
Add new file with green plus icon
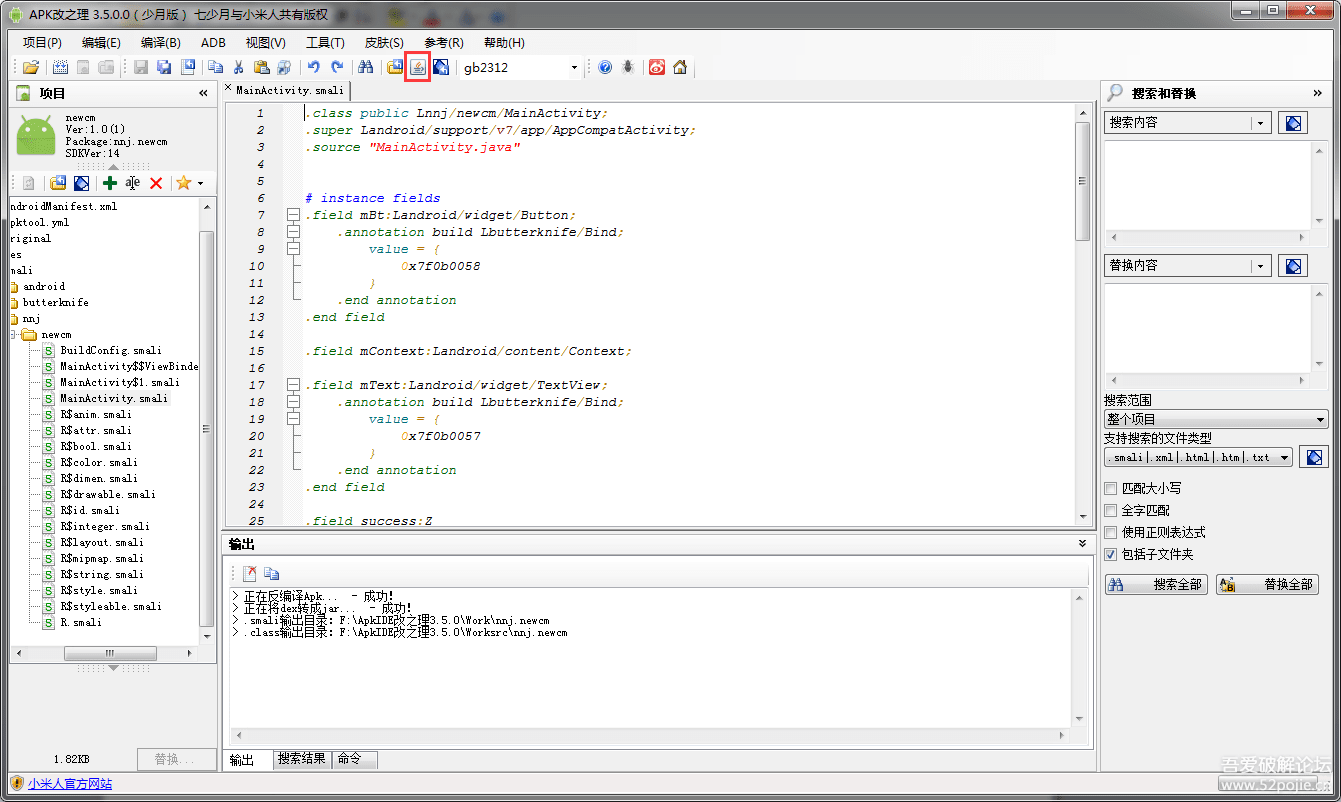(x=110, y=183)
